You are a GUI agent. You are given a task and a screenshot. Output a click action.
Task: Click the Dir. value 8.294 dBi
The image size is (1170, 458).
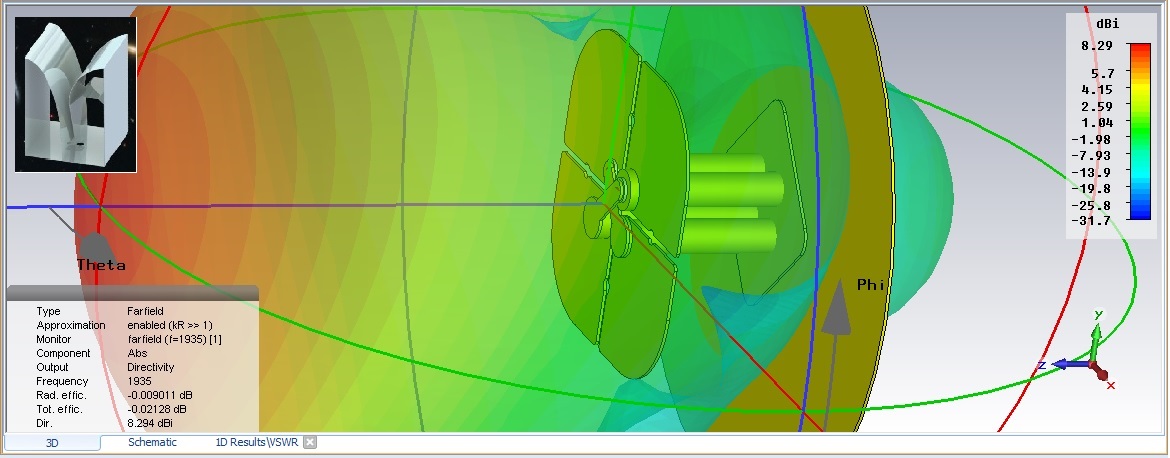point(150,423)
